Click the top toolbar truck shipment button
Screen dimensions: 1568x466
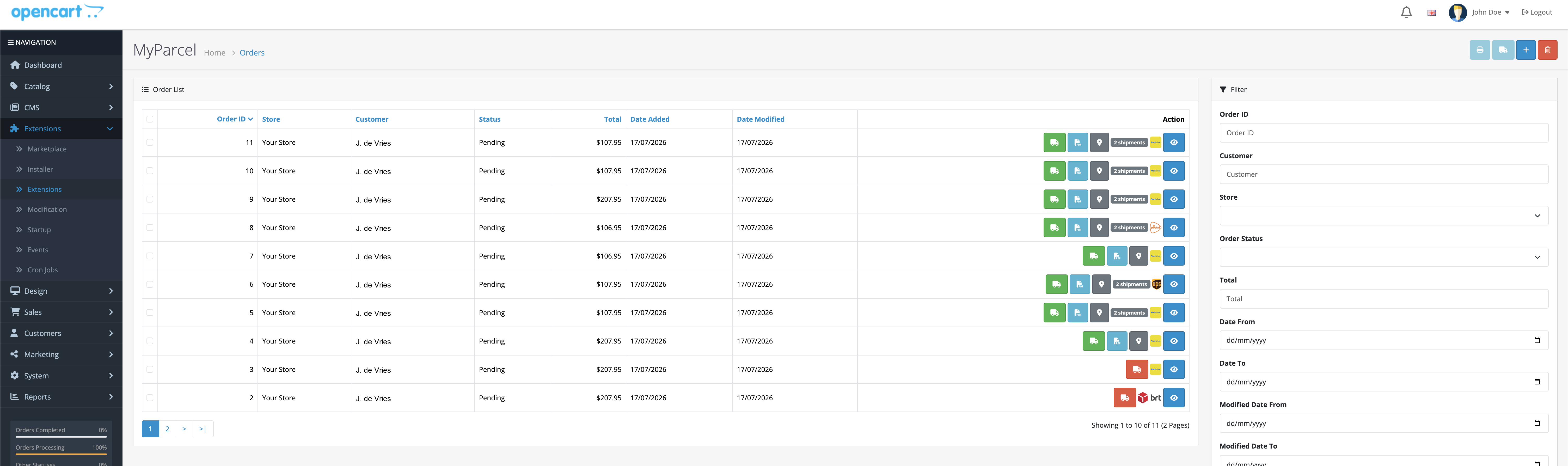[x=1502, y=50]
